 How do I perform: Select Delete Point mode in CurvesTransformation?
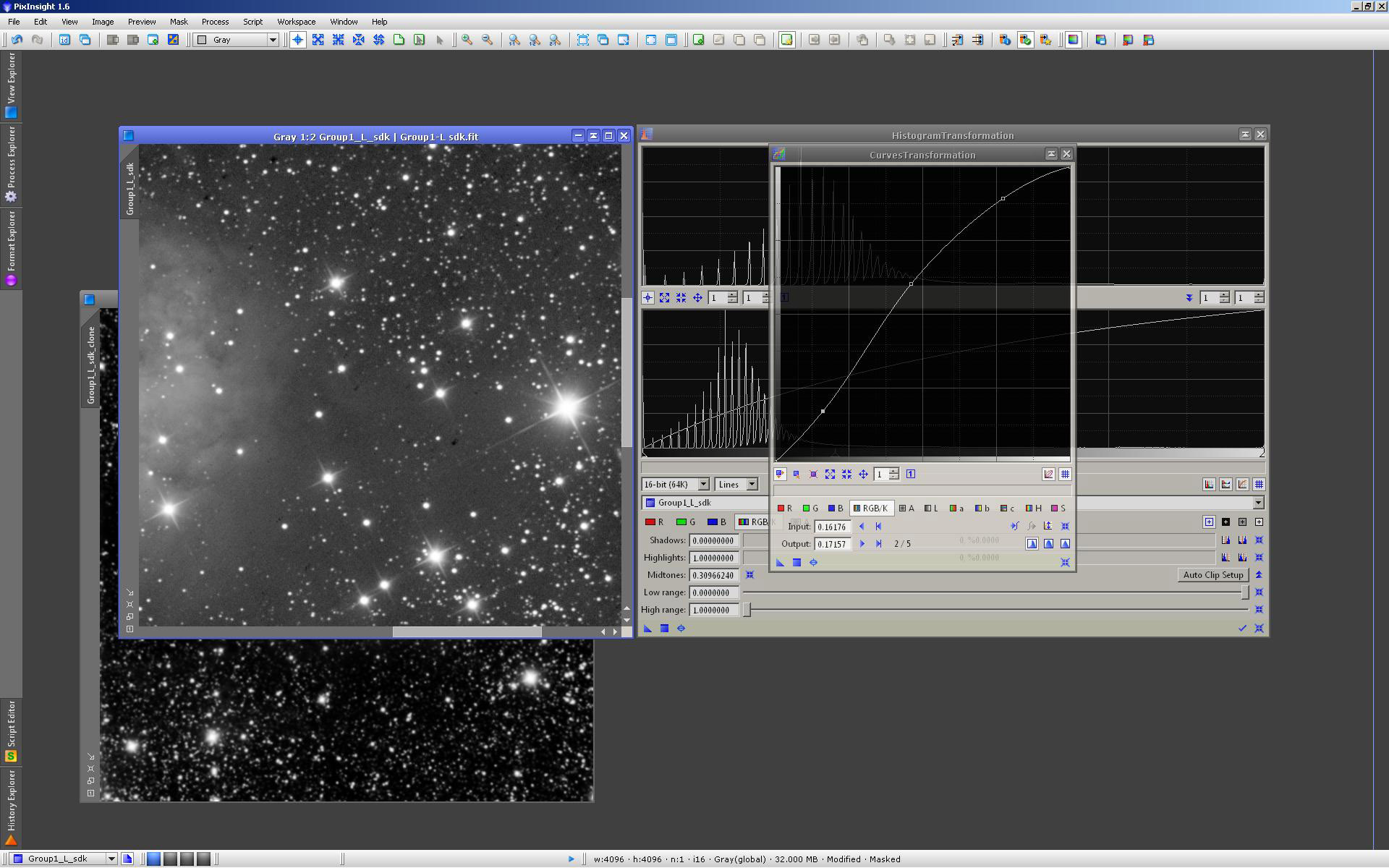coord(813,475)
